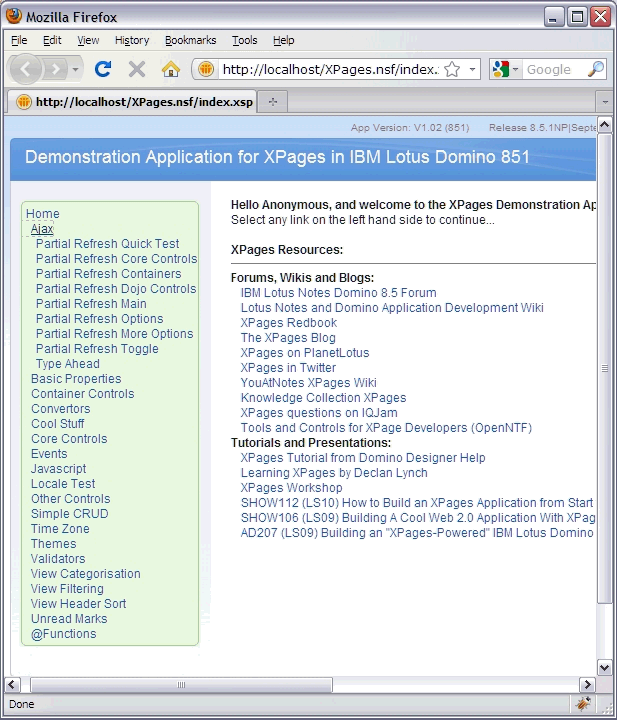Reload the current page
The image size is (617, 720).
[103, 69]
